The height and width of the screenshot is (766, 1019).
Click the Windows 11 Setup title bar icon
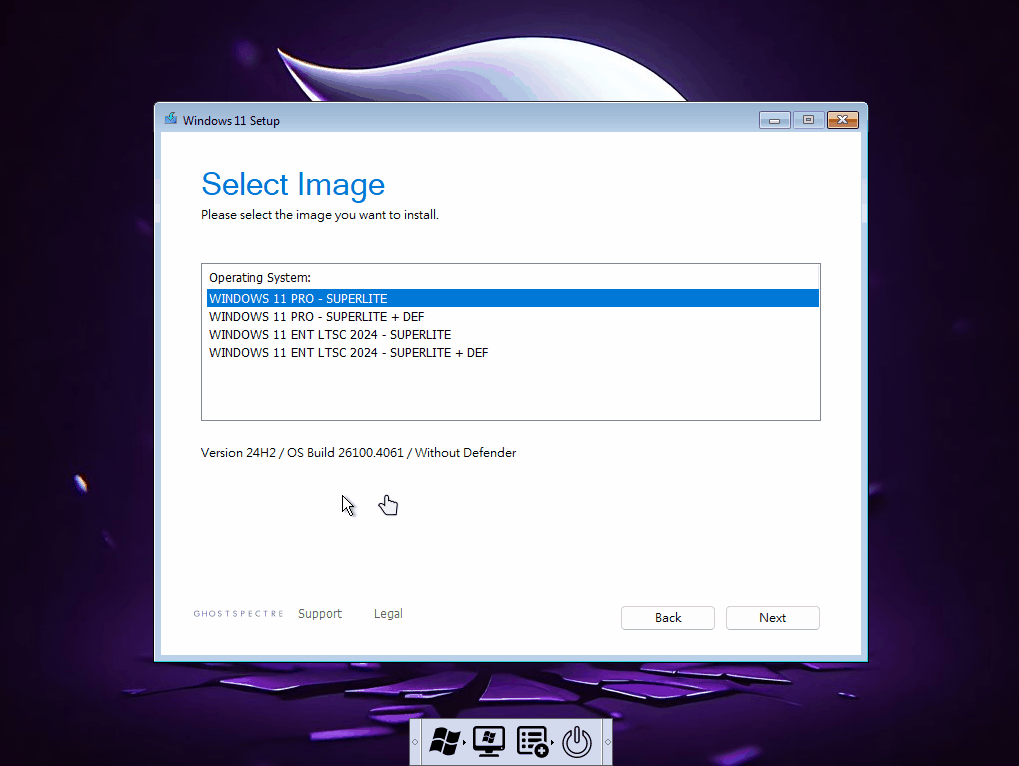(x=171, y=119)
